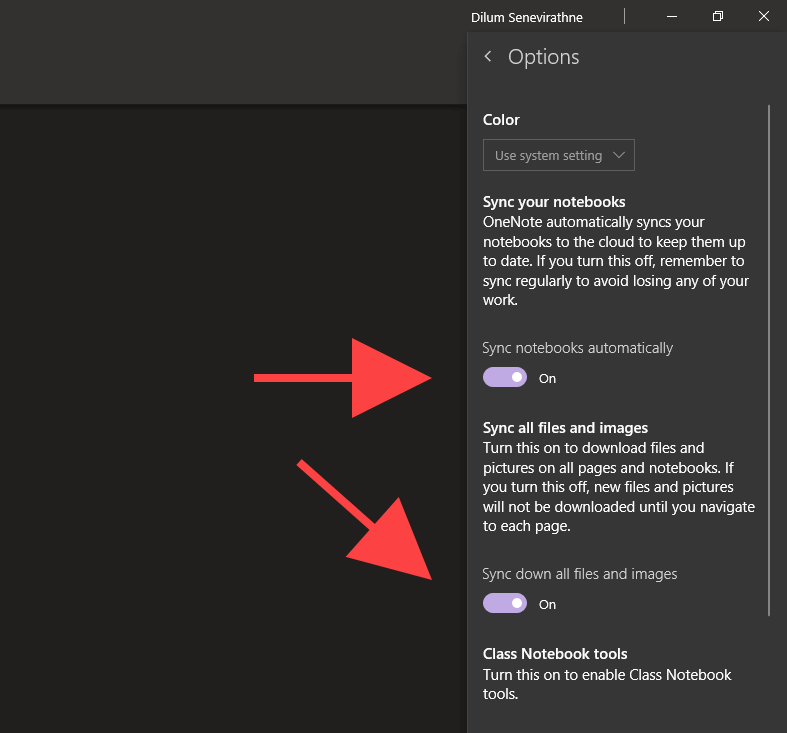
Task: Click the Sync notebooks automatically label
Action: click(x=578, y=348)
